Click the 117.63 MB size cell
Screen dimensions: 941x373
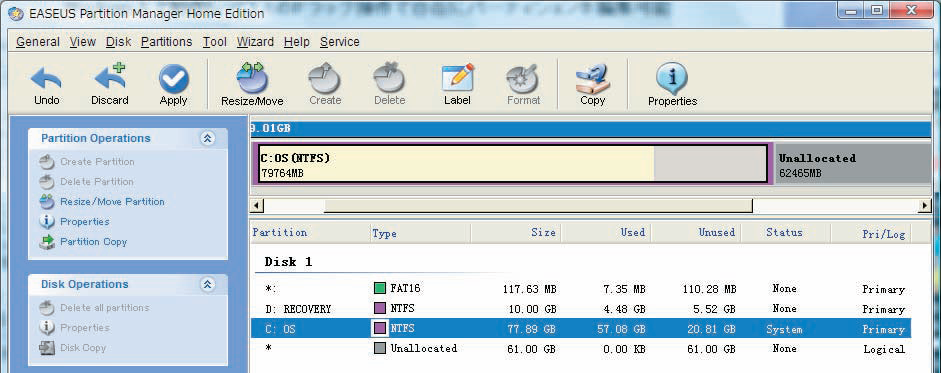[x=529, y=290]
